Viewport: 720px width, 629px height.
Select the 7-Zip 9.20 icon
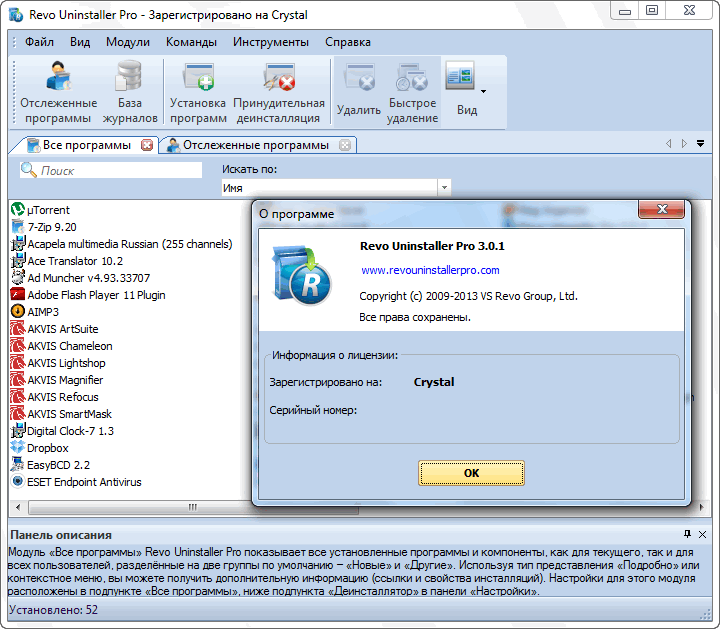tap(17, 226)
